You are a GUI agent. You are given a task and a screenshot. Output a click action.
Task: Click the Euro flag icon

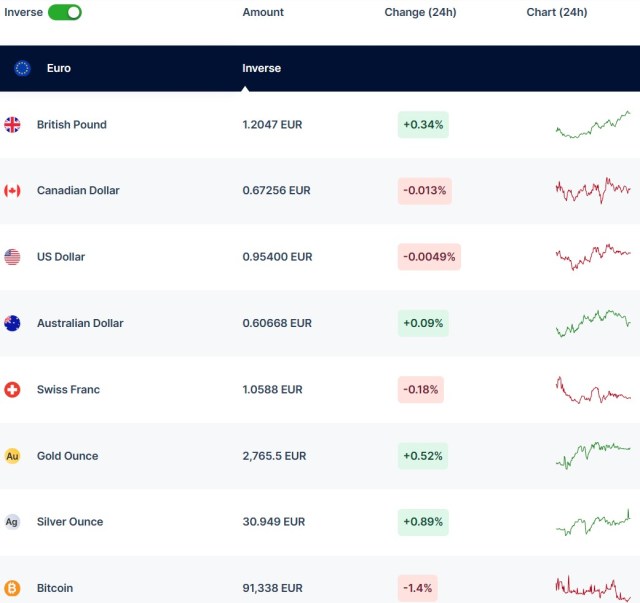pos(22,68)
